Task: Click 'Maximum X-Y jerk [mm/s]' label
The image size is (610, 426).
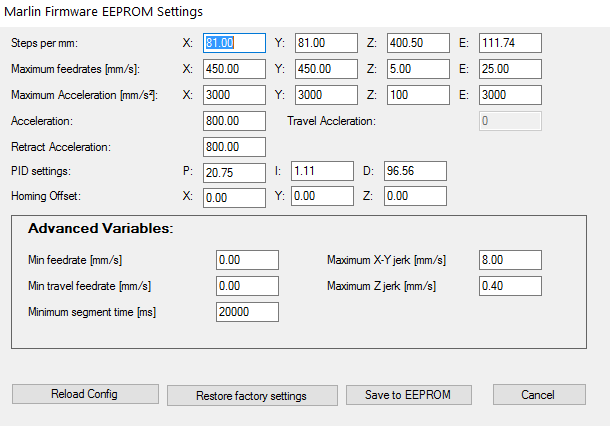Action: [386, 260]
